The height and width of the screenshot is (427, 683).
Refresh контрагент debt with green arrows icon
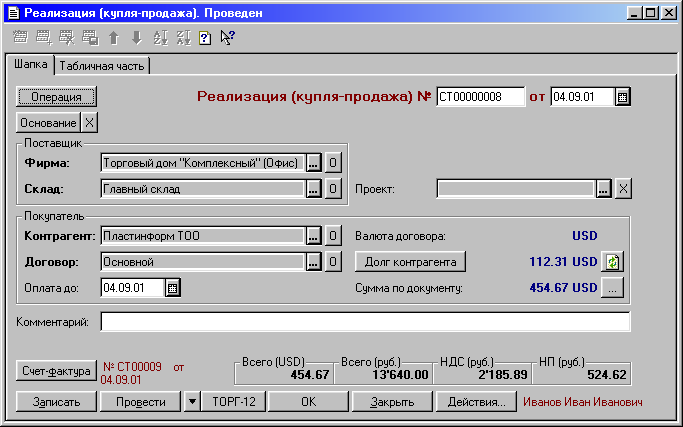pyautogui.click(x=612, y=262)
